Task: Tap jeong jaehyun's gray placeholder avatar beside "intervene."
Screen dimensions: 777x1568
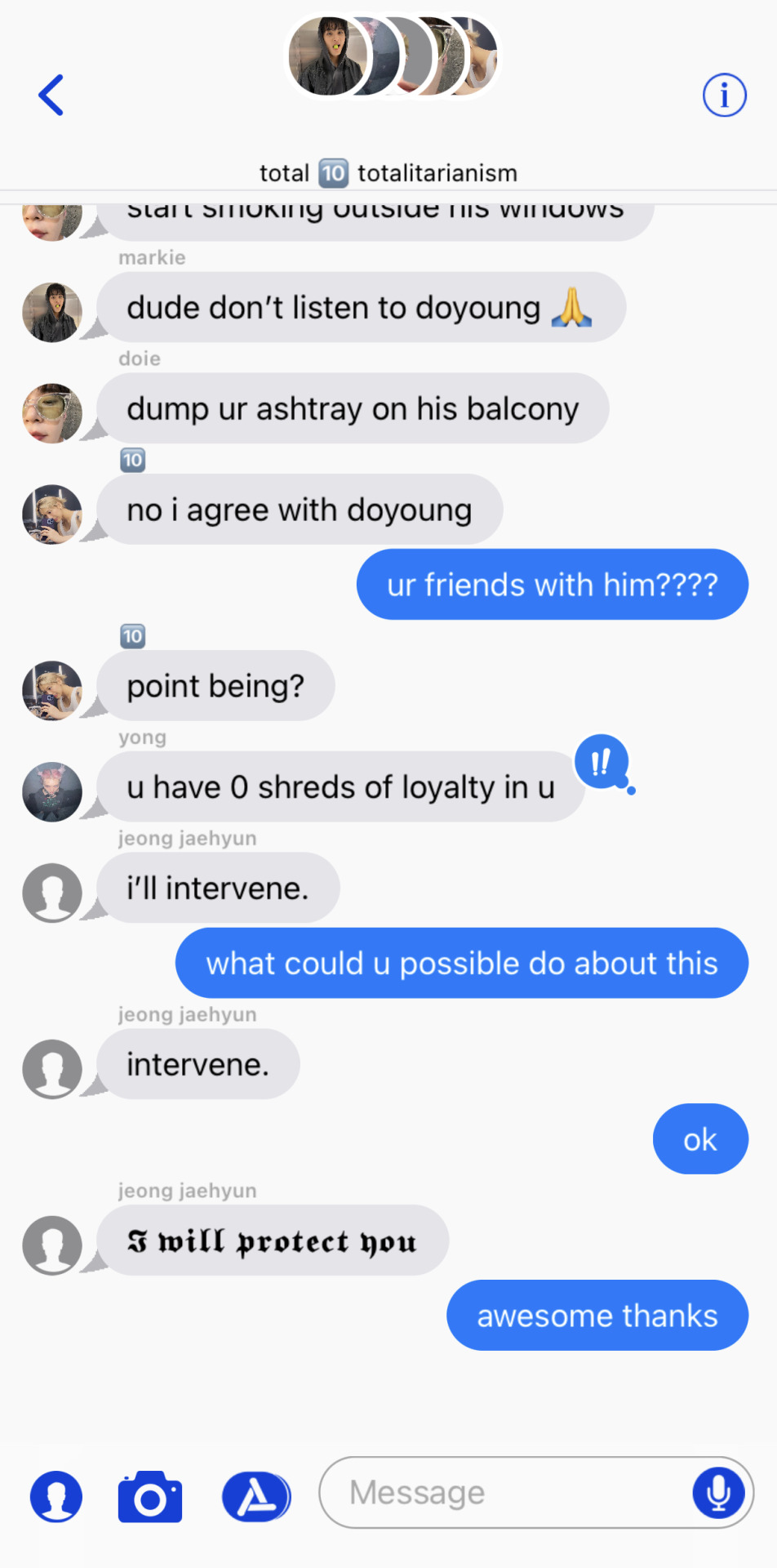Action: click(x=52, y=1069)
